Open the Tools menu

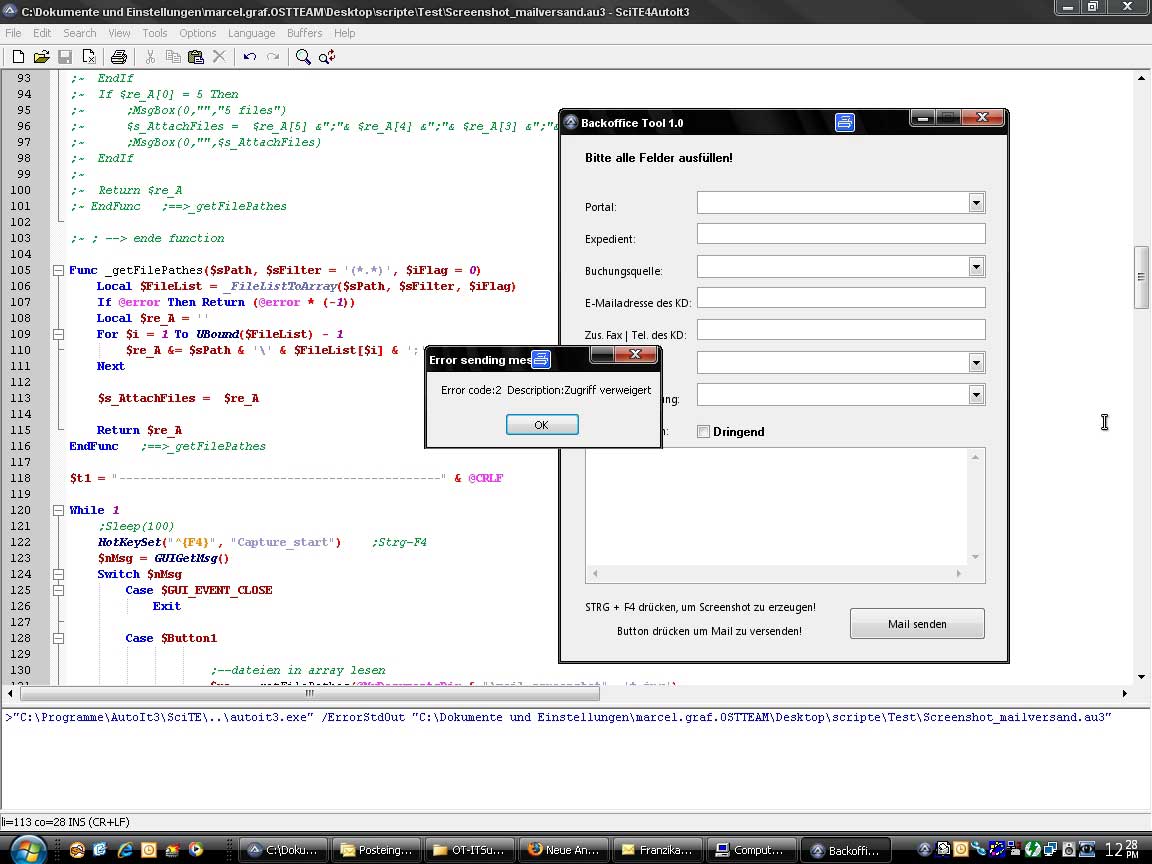point(155,33)
